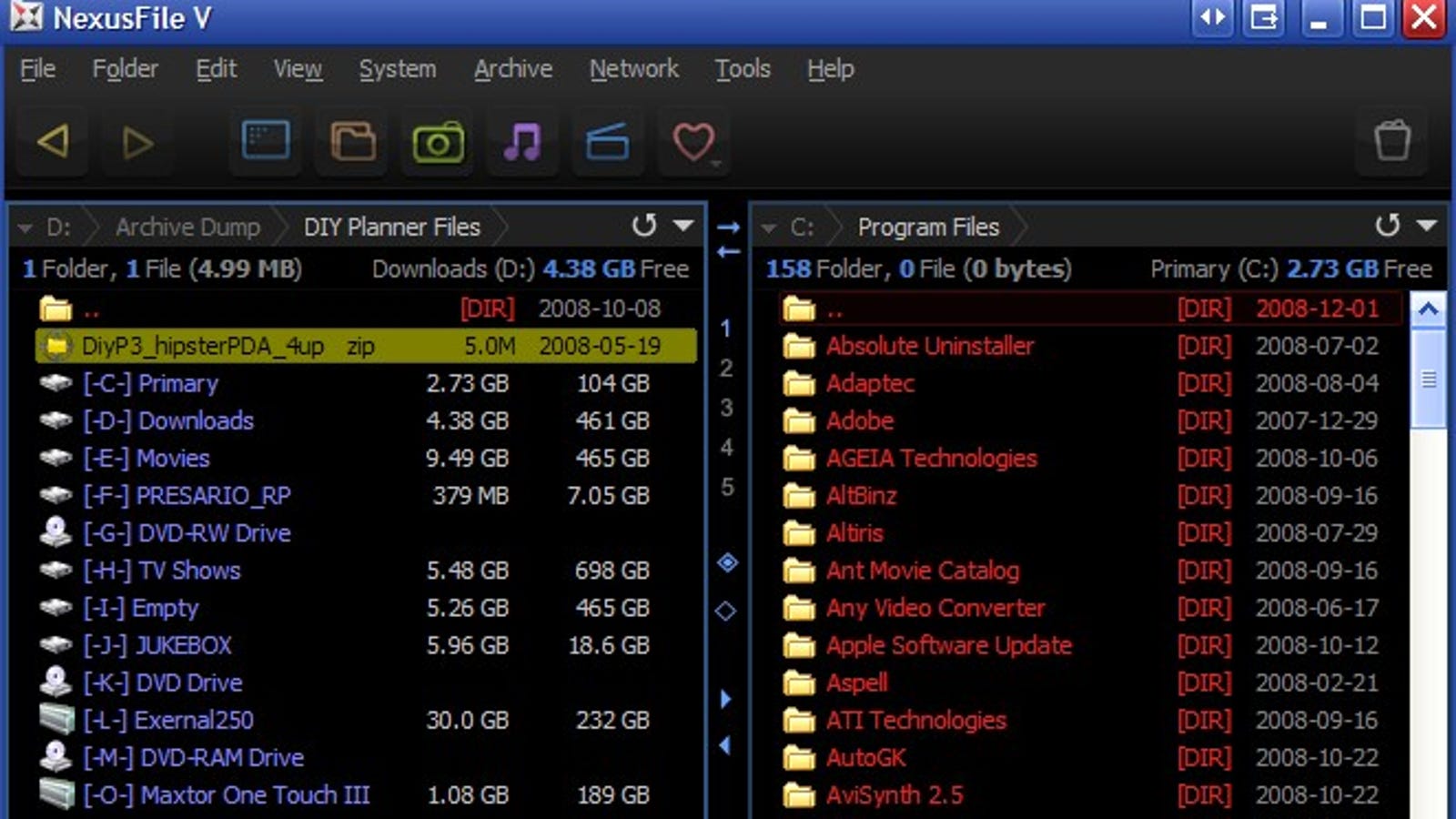Open the music note toolbar icon
Screen dimensions: 1456x819
tap(522, 141)
